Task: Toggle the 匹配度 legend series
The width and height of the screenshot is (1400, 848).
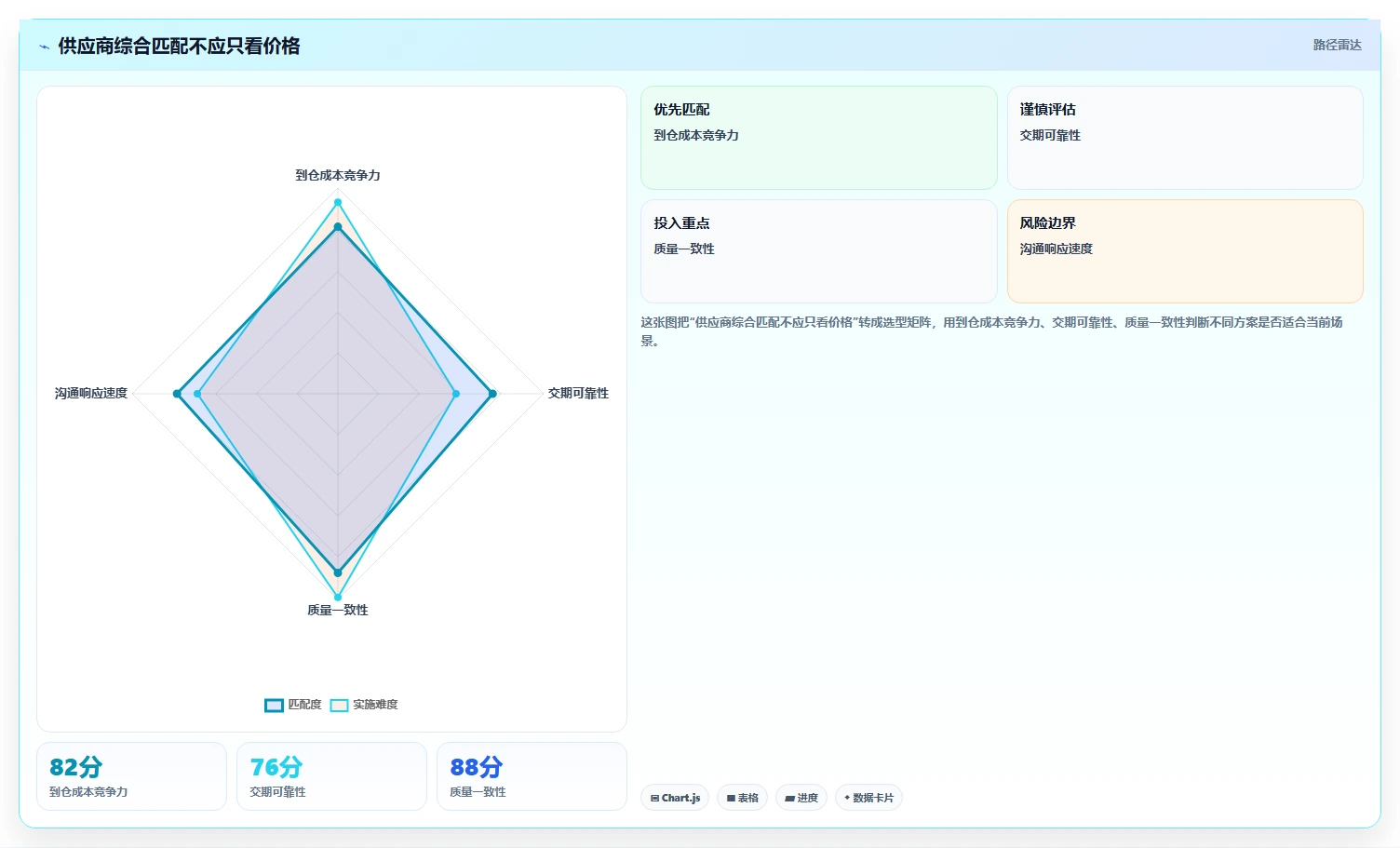Action: click(x=293, y=705)
